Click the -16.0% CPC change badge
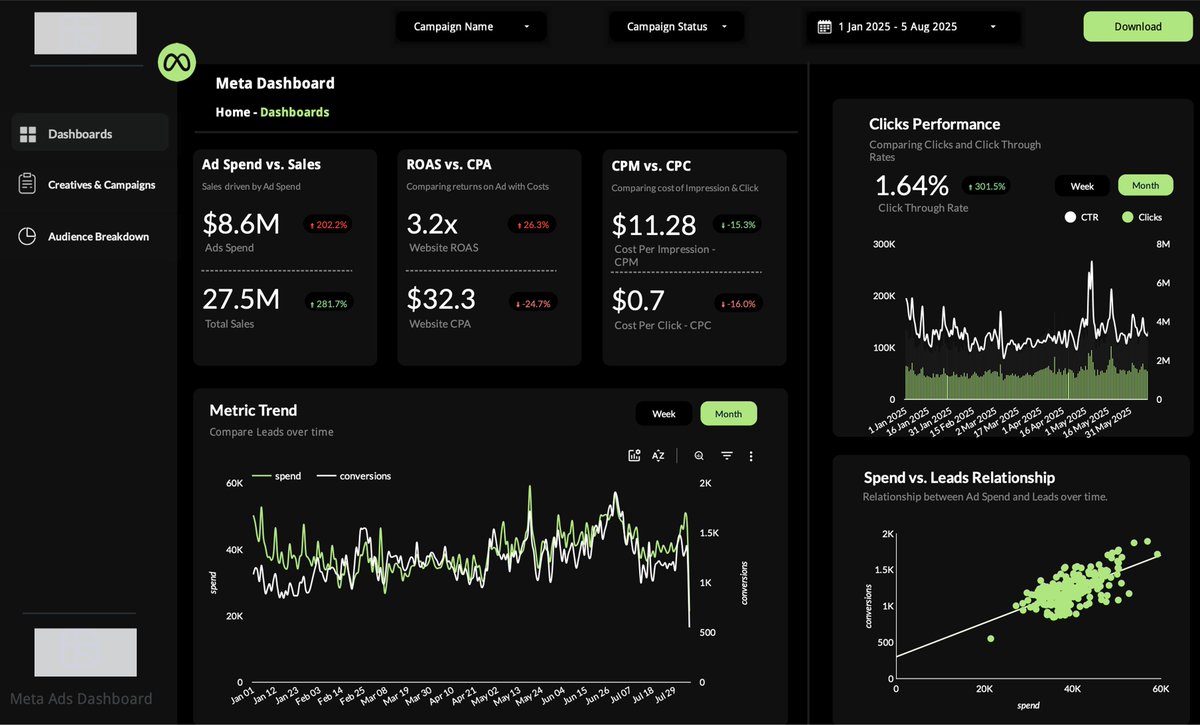Screen dimensions: 1200x725 tap(738, 303)
